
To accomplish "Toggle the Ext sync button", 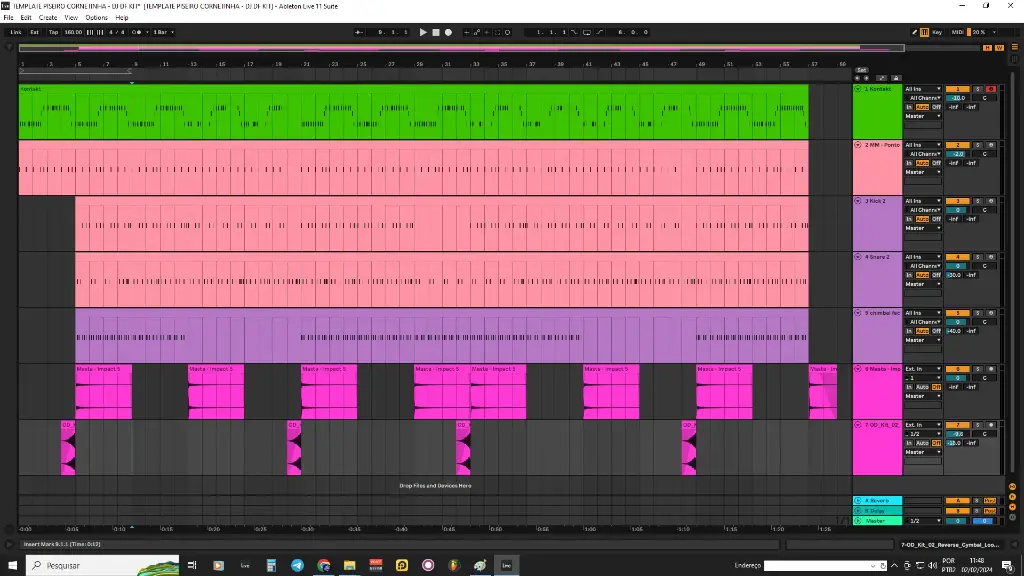I will (35, 32).
